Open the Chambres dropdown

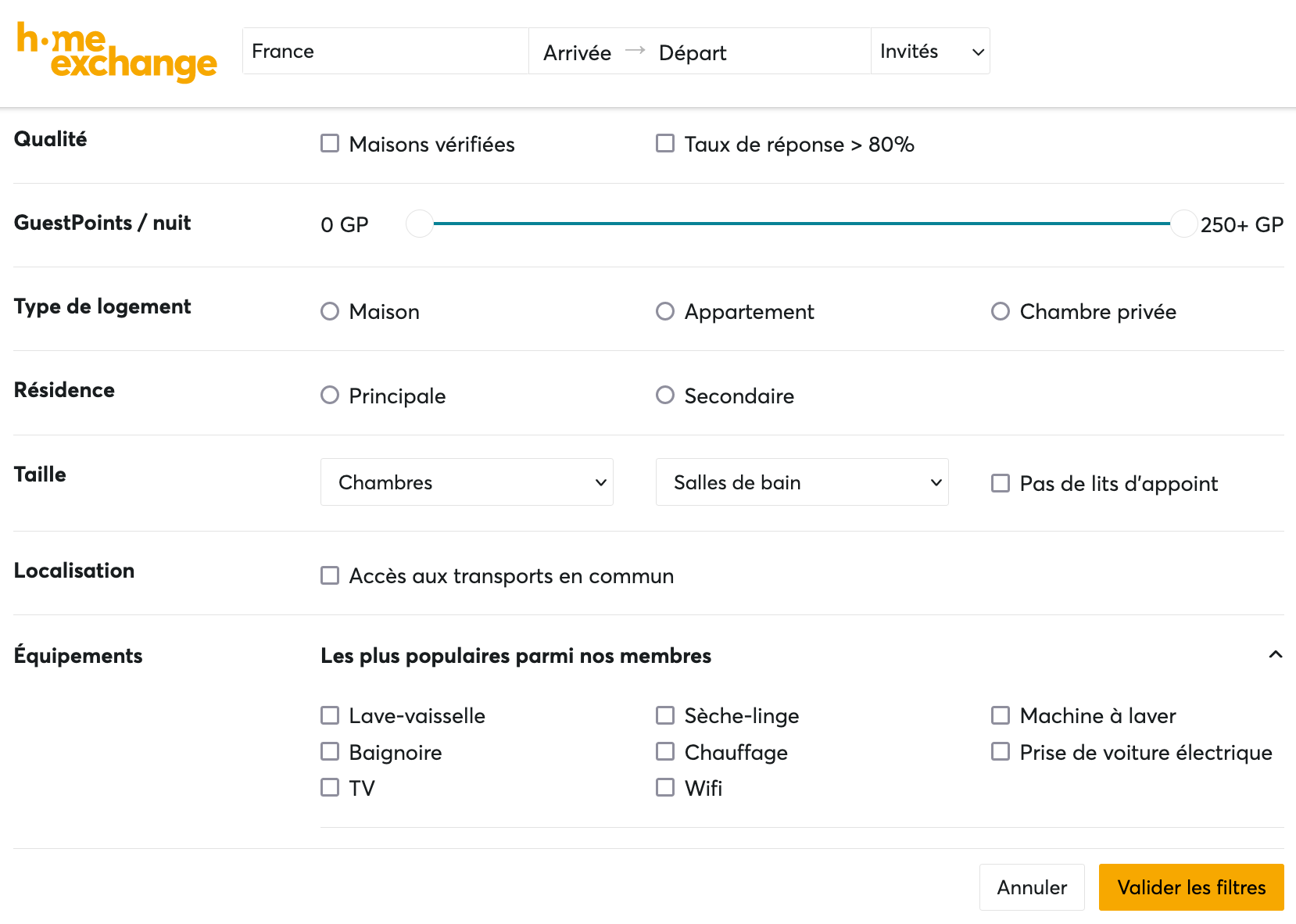[467, 482]
